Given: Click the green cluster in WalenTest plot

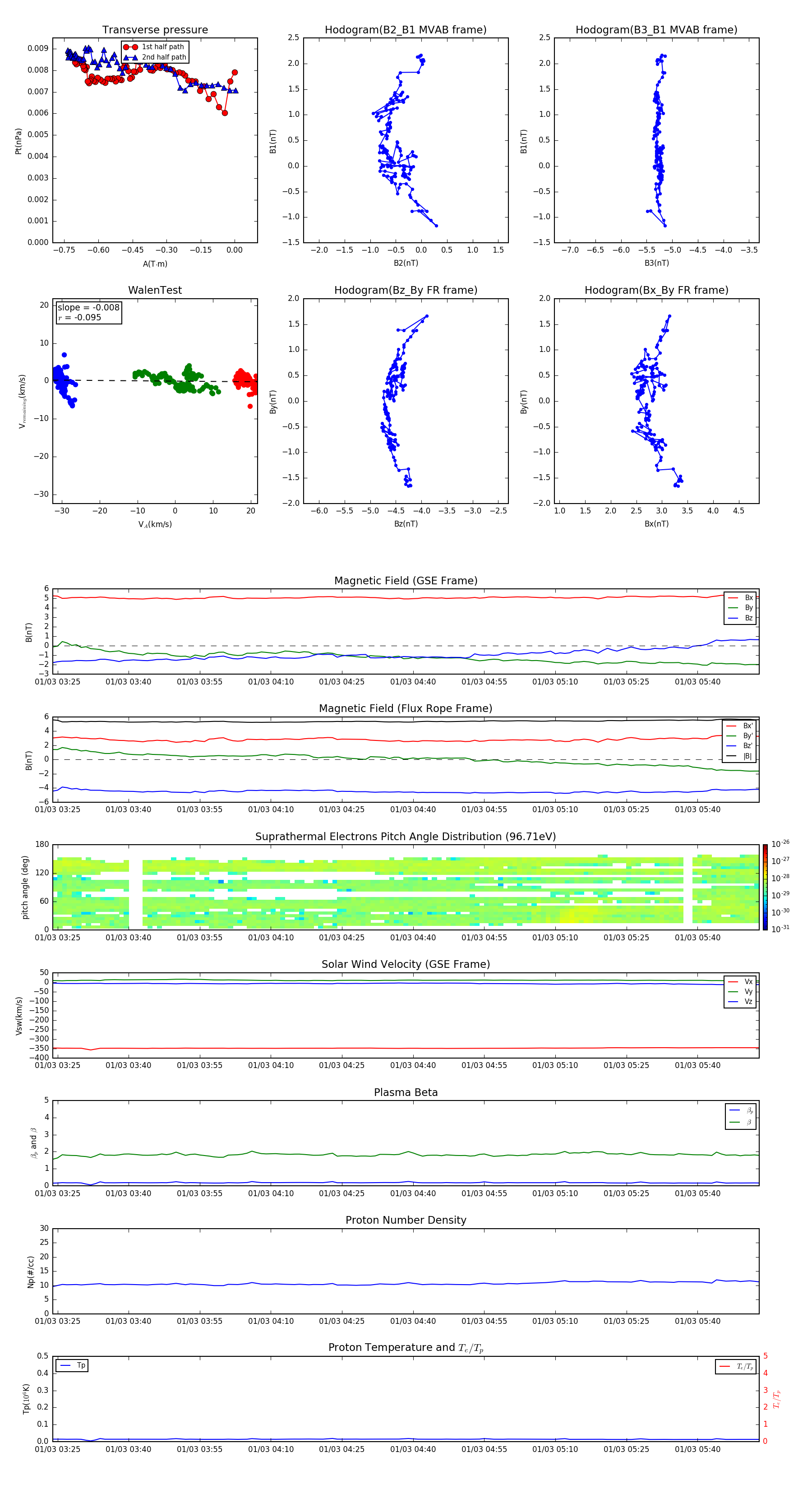Looking at the screenshot, I should click(176, 380).
